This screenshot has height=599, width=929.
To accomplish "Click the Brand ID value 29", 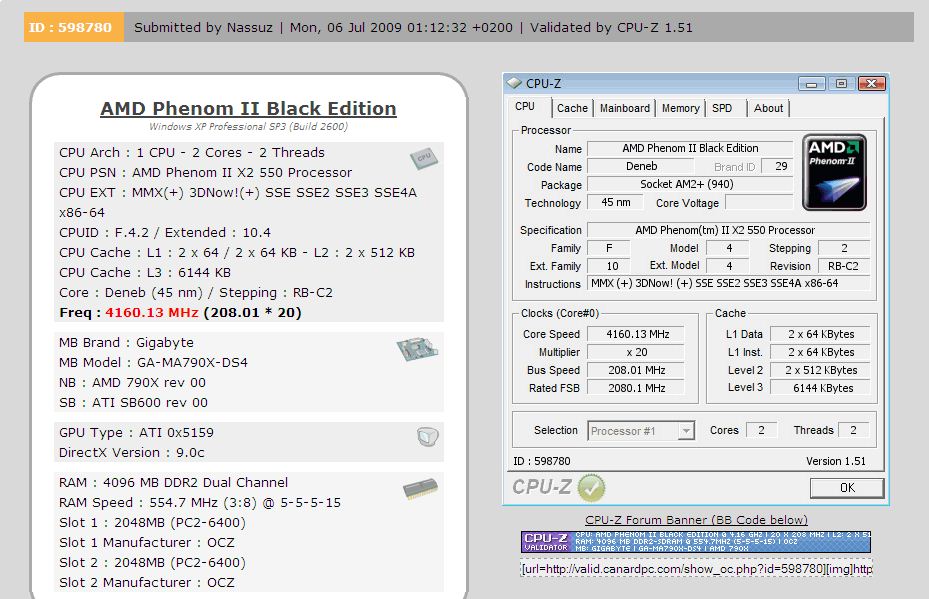I will point(777,166).
